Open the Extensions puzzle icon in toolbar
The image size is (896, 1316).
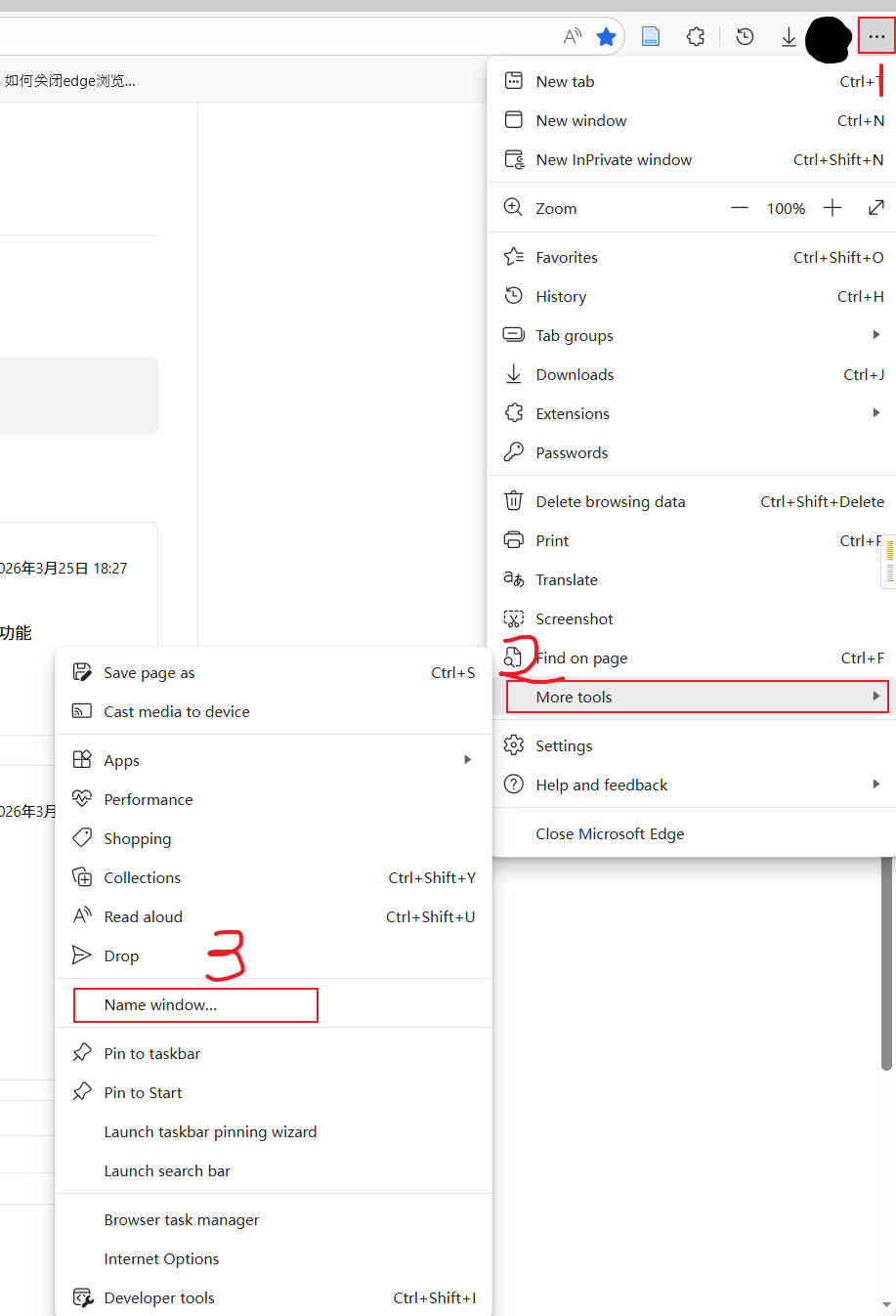696,37
